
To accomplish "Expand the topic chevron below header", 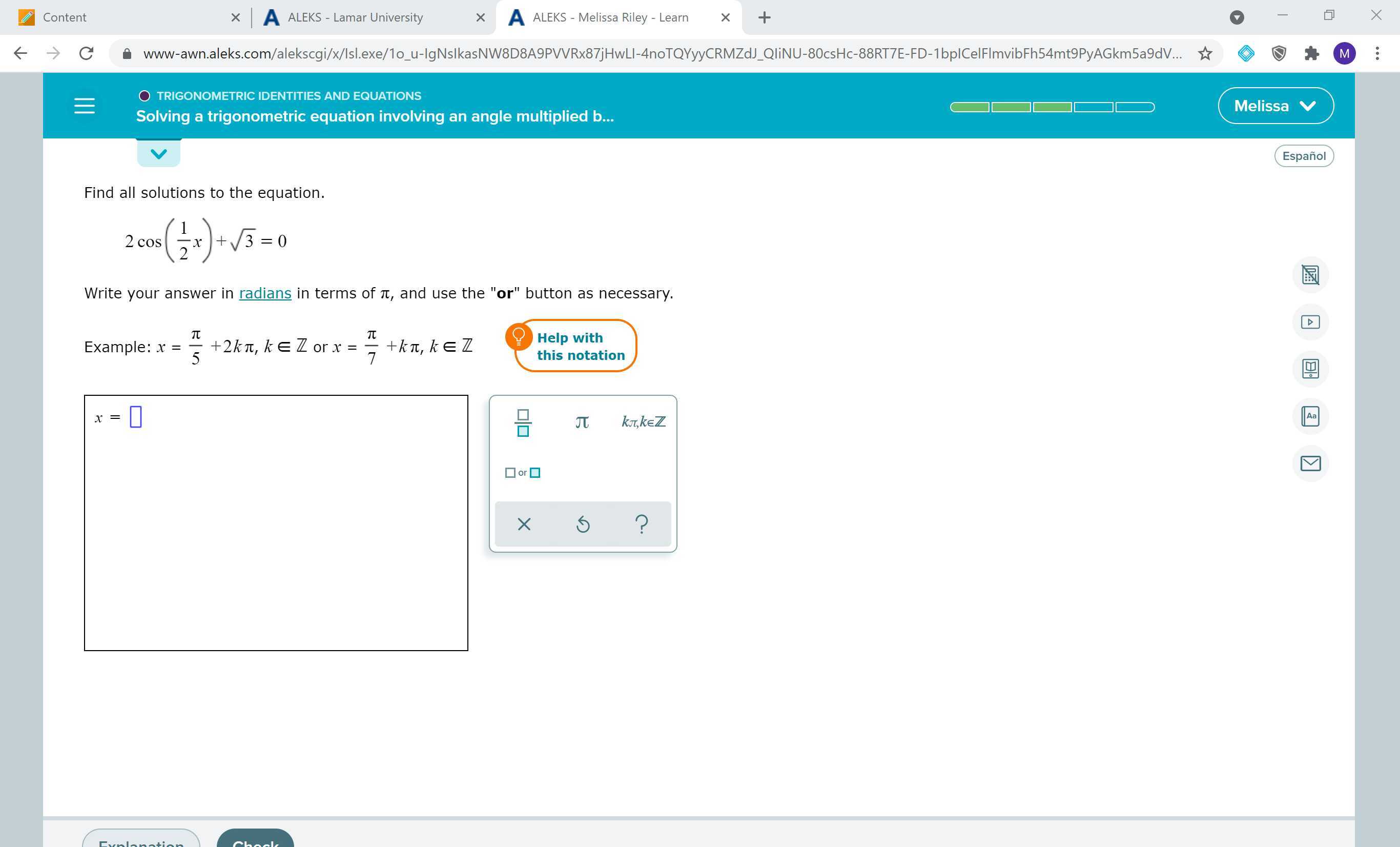I will click(x=158, y=153).
